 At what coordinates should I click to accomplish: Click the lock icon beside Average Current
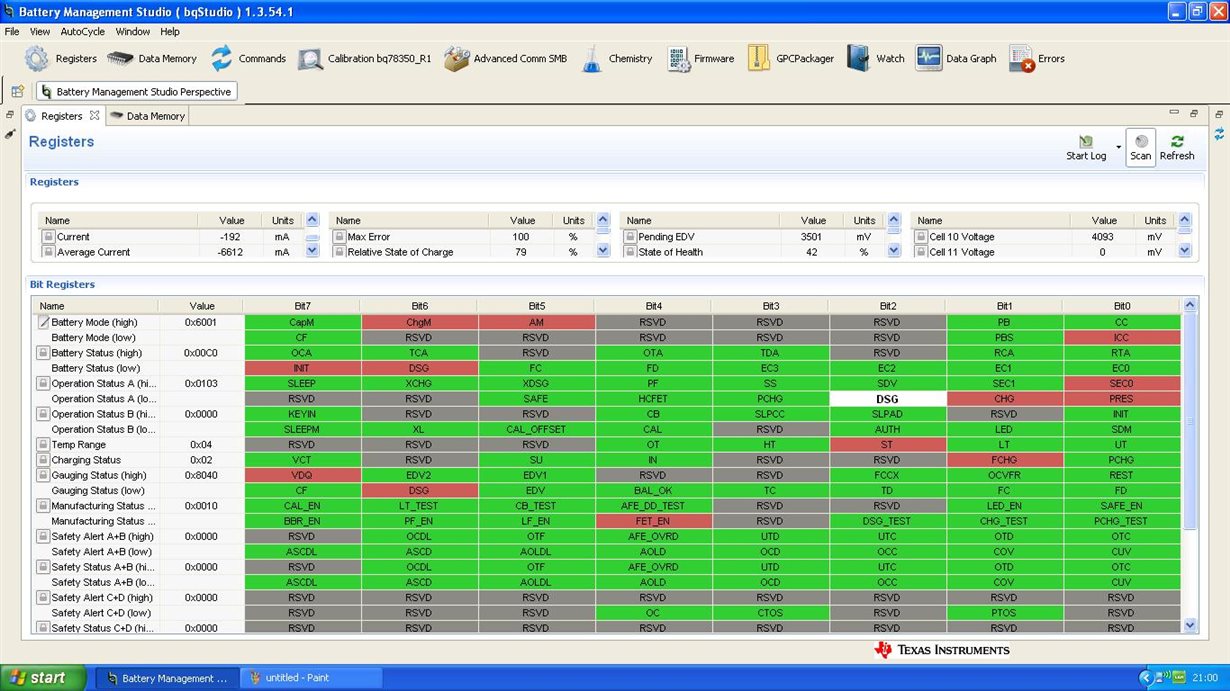[48, 252]
